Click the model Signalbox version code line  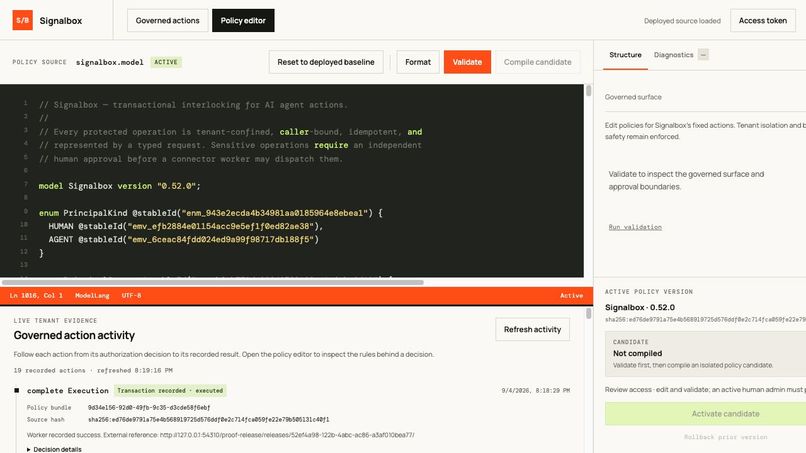point(120,186)
